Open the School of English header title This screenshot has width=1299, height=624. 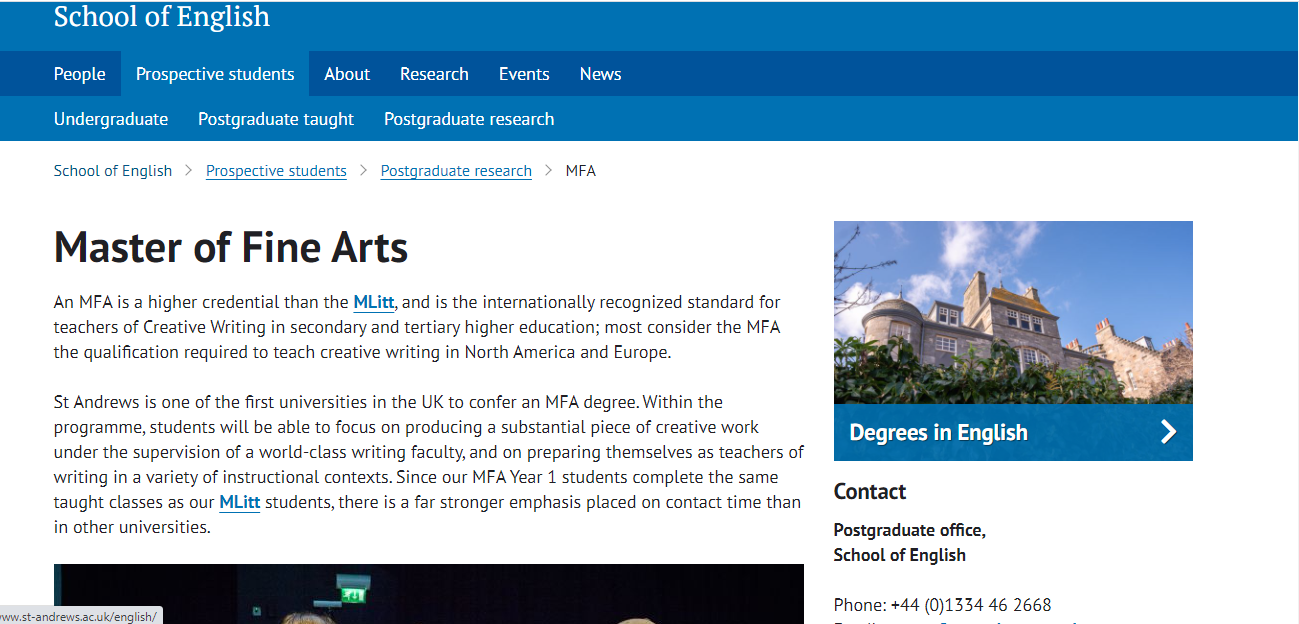[162, 17]
